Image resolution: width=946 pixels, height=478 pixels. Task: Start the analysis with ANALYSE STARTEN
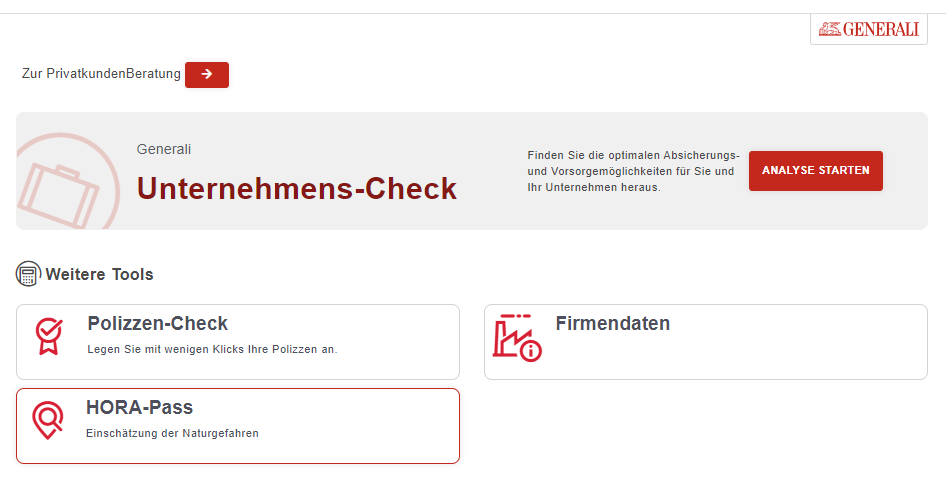click(x=815, y=171)
